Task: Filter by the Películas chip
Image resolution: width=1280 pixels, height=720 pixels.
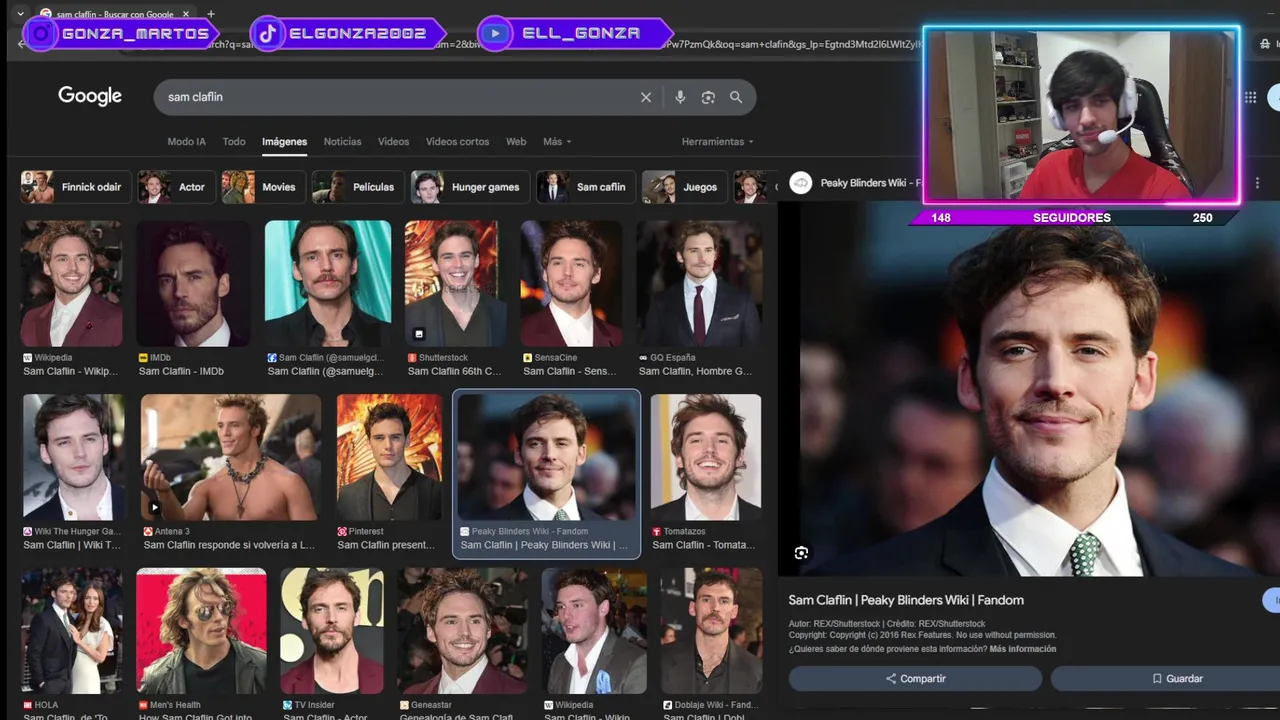Action: (357, 187)
